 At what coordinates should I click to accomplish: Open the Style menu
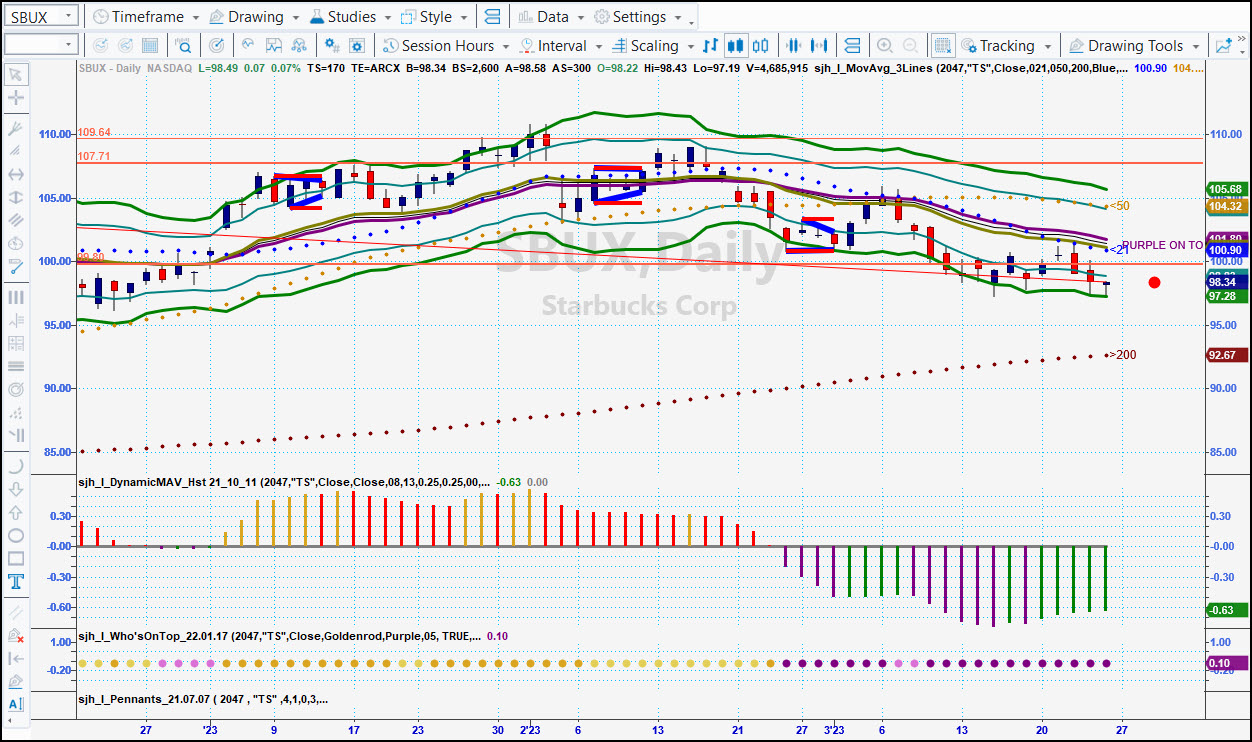pos(433,17)
